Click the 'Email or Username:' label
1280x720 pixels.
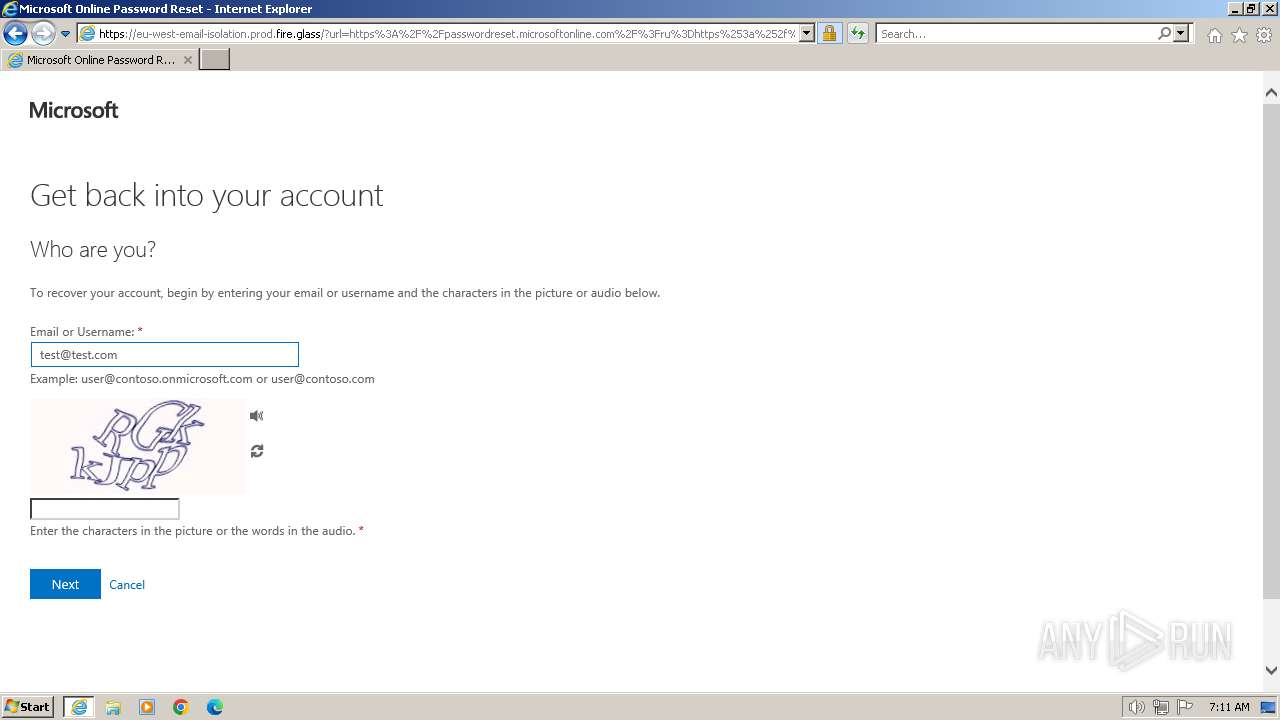(82, 332)
